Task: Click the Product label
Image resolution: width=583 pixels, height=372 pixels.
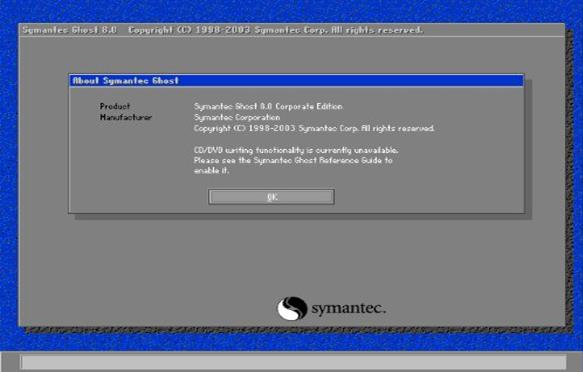Action: (x=115, y=106)
